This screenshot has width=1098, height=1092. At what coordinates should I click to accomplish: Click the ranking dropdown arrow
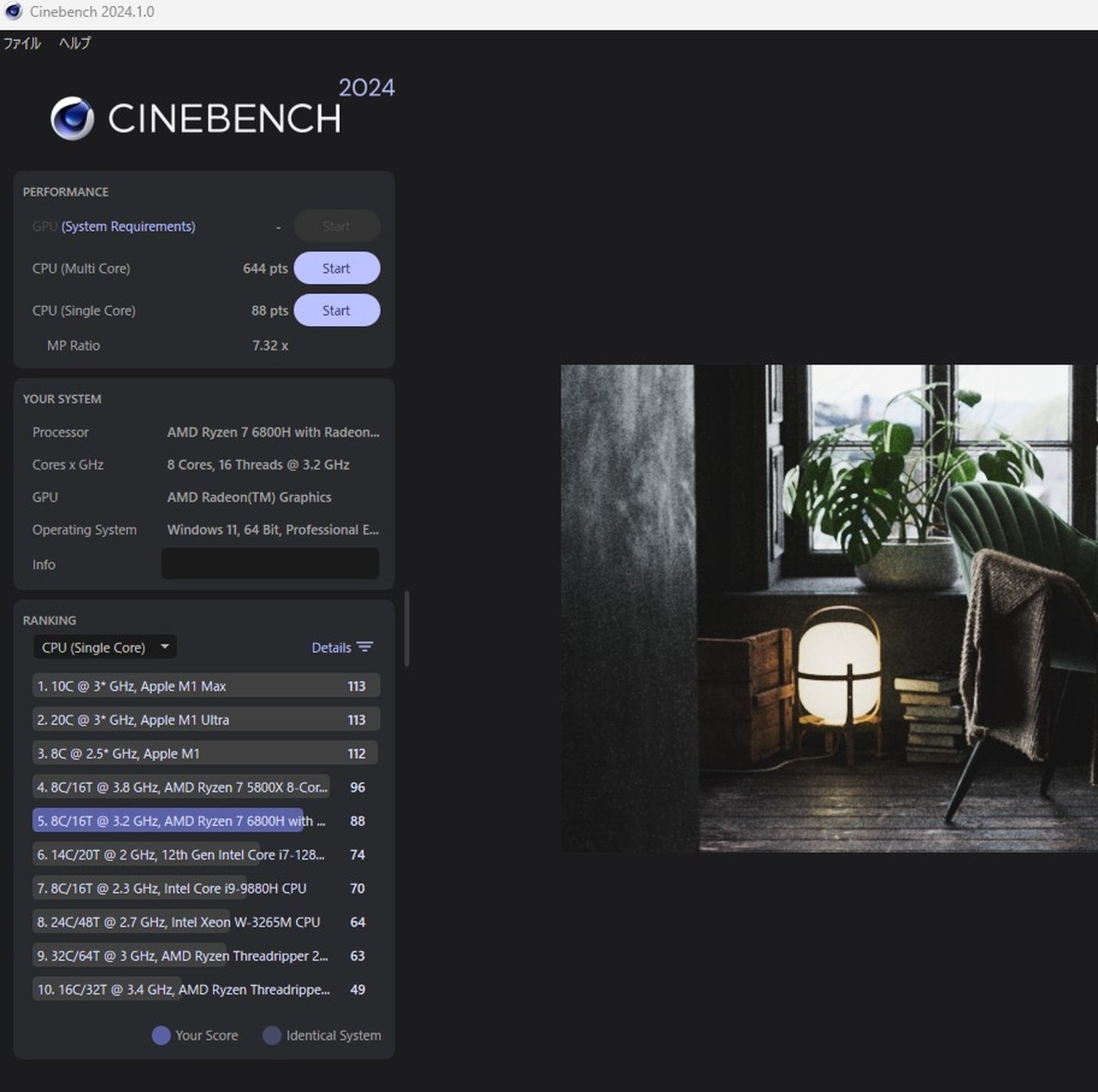tap(165, 647)
